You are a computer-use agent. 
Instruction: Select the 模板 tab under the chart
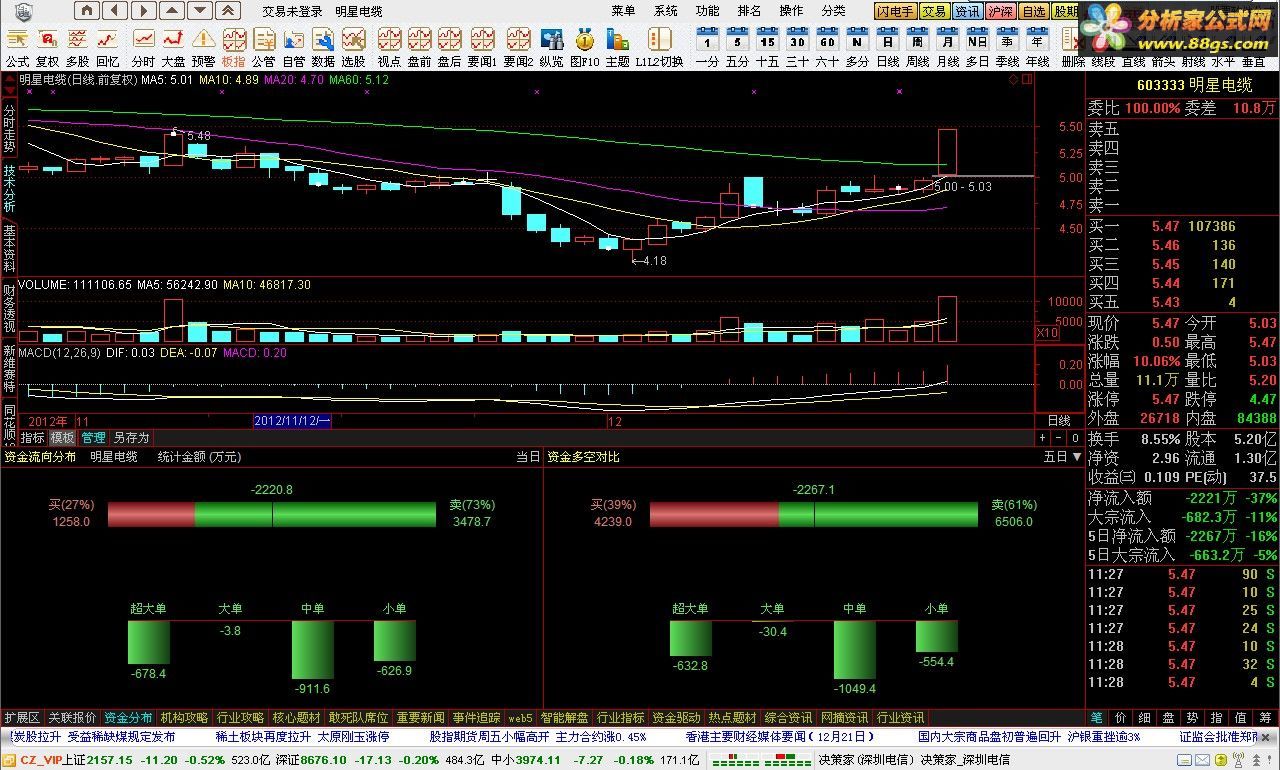point(62,438)
